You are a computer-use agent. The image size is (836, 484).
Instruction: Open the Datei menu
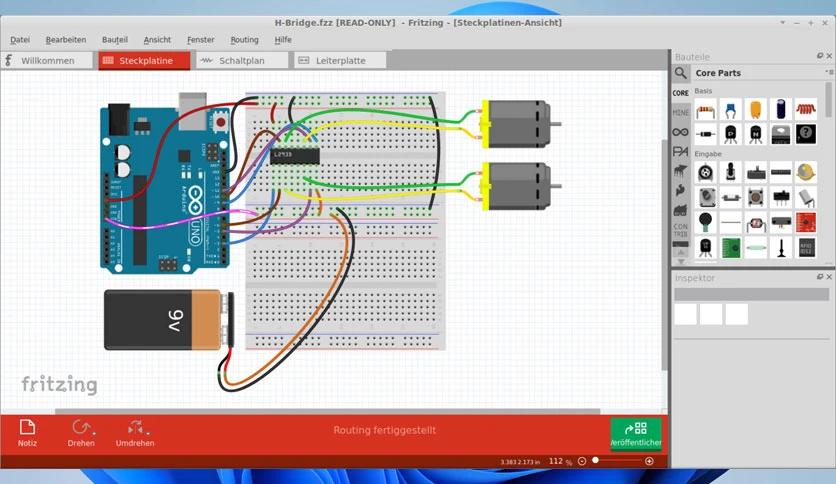coord(20,39)
